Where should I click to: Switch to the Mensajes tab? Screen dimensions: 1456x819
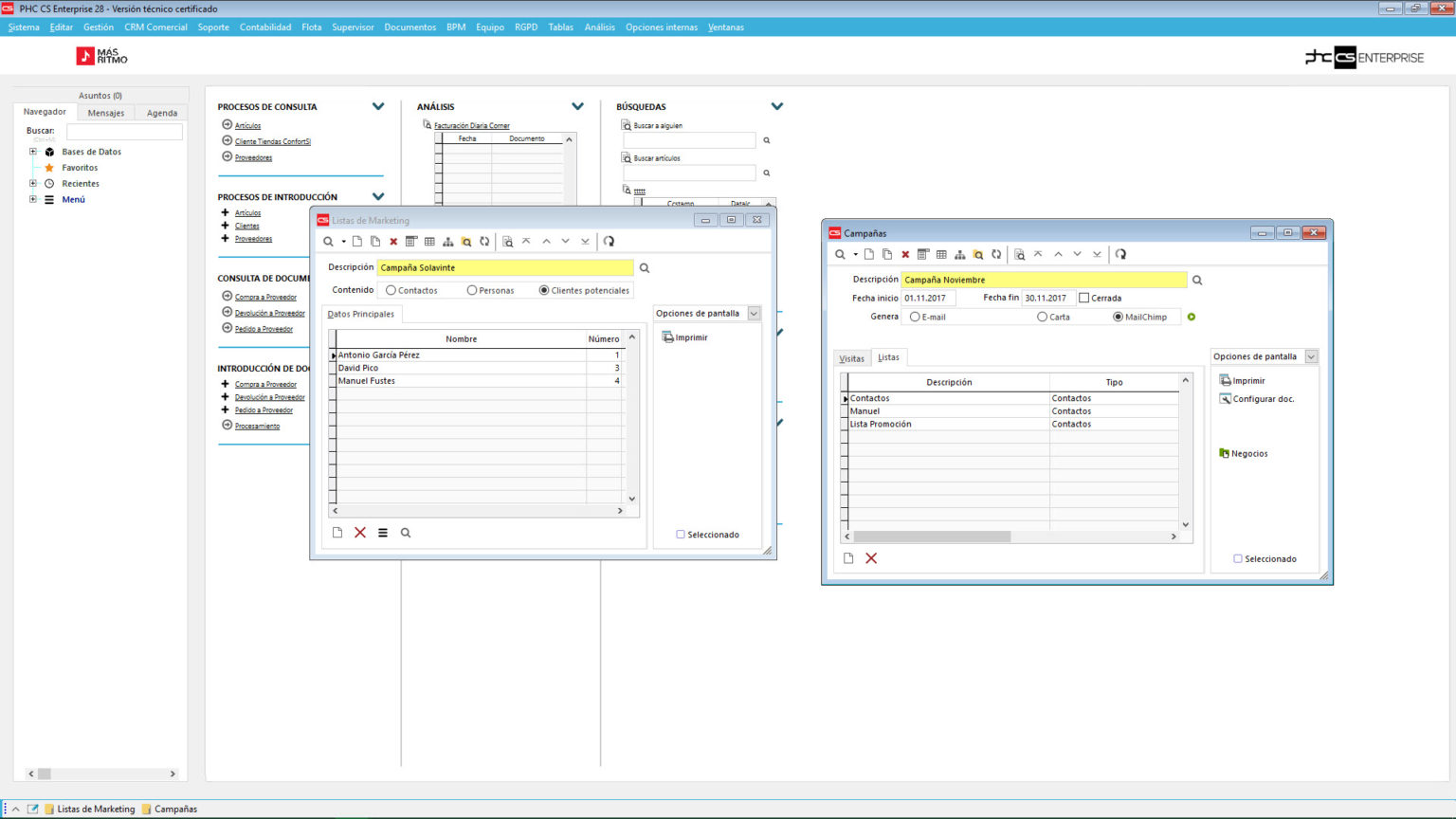click(106, 113)
